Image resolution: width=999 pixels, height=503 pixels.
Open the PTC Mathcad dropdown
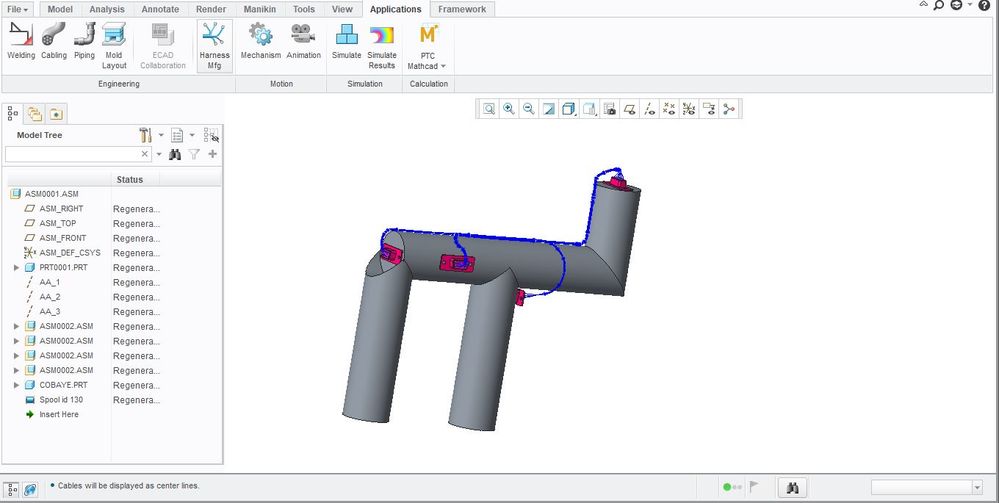pyautogui.click(x=428, y=46)
